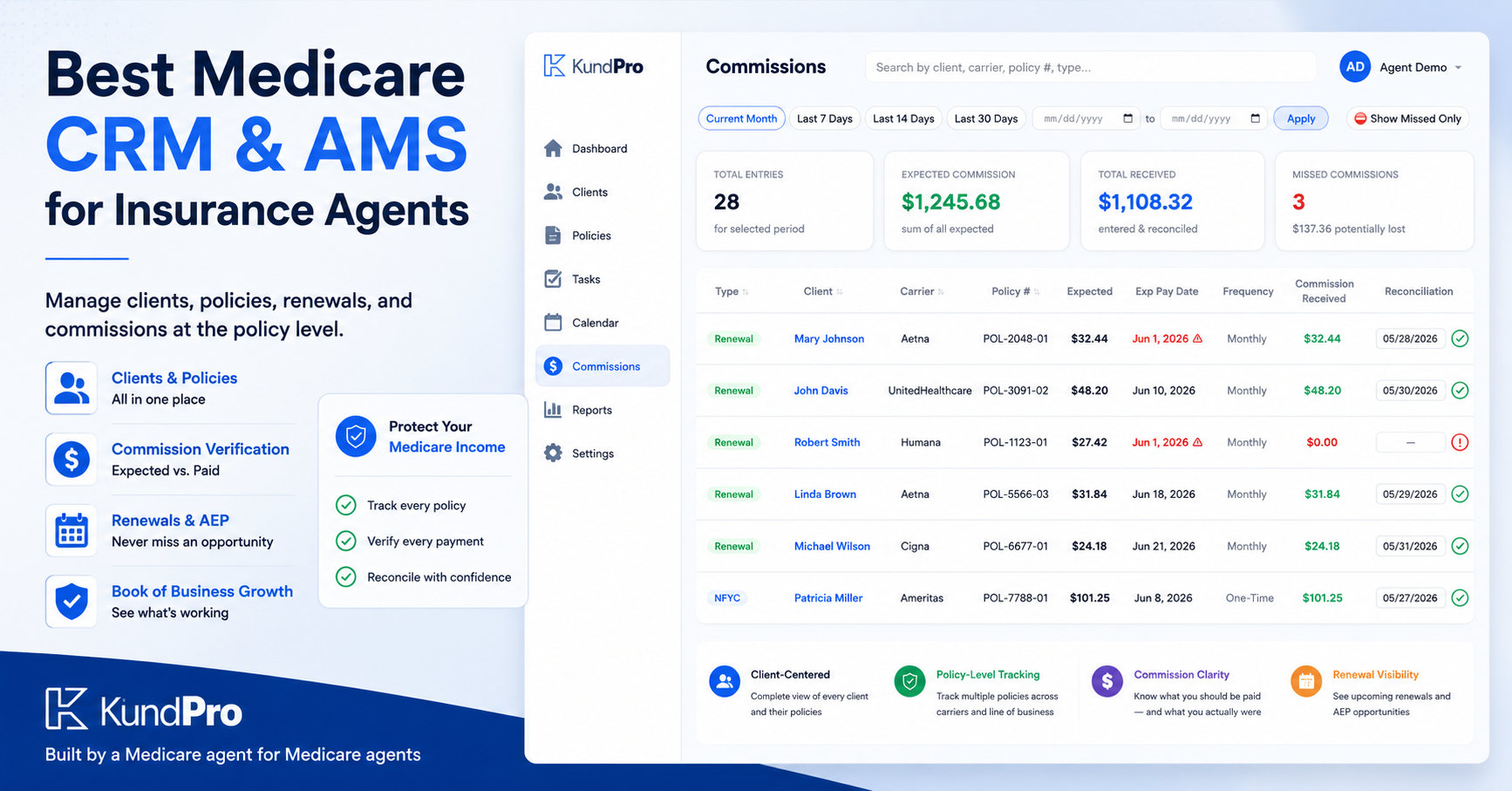
Task: Click reconciled checkmark in Mary Johnson row
Action: click(x=1460, y=338)
